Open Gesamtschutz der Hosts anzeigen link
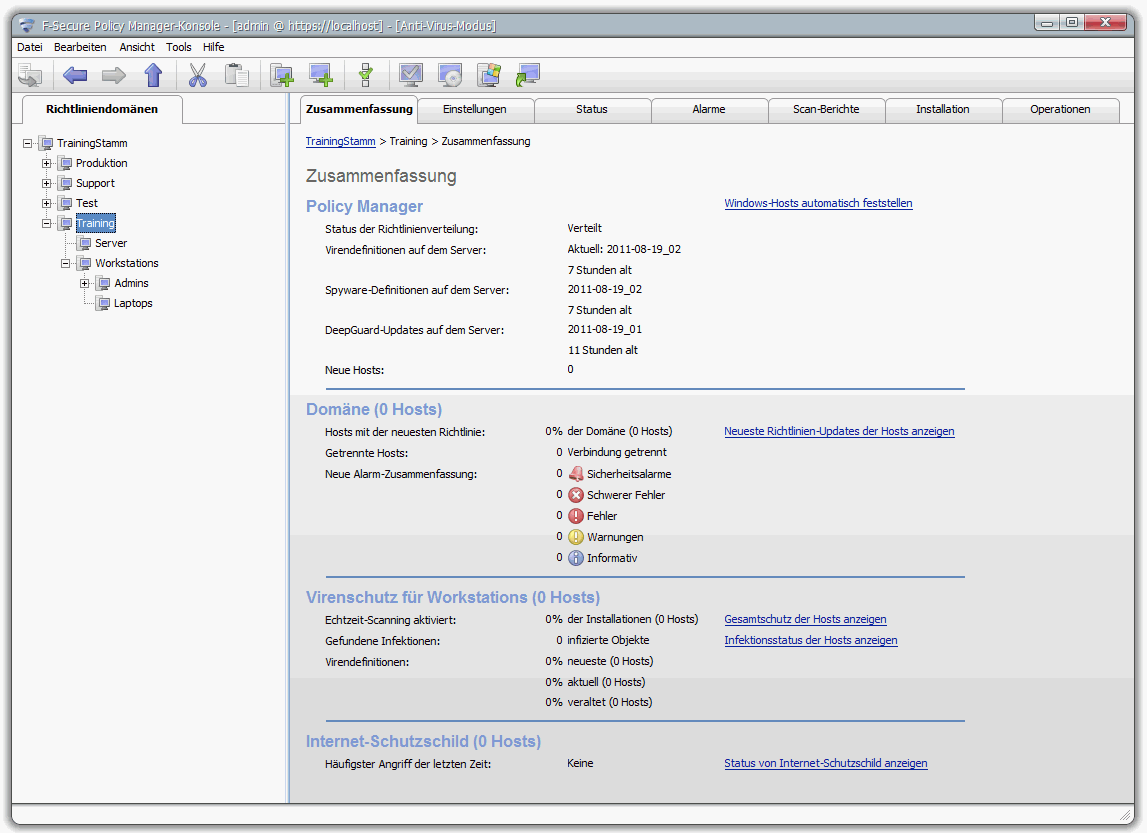Image resolution: width=1147 pixels, height=833 pixels. point(805,619)
